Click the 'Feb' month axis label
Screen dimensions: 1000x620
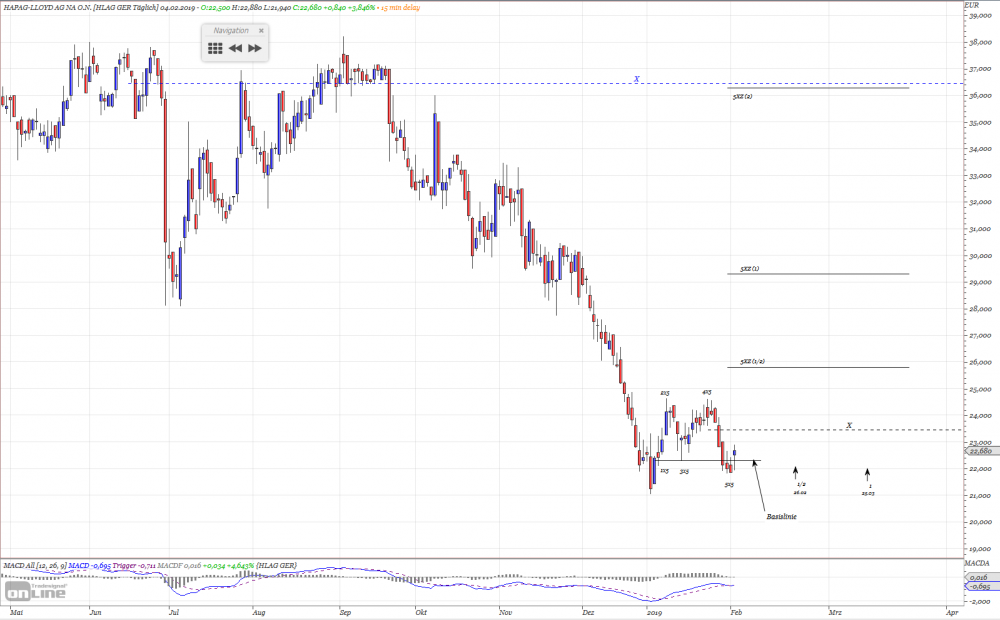[x=736, y=612]
